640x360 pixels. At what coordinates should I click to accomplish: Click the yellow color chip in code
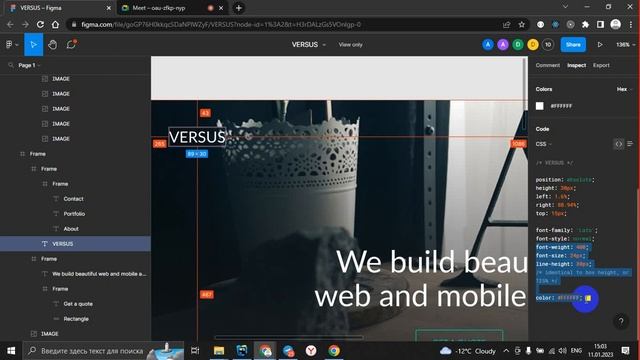588,298
